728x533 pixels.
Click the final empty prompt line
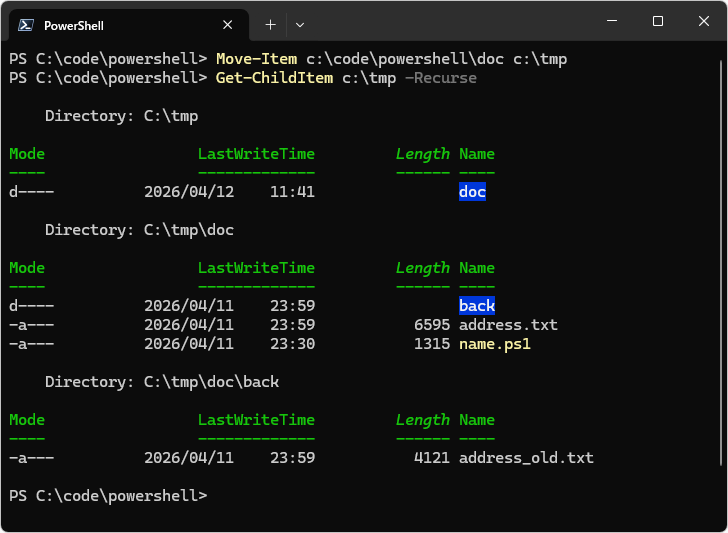(108, 496)
